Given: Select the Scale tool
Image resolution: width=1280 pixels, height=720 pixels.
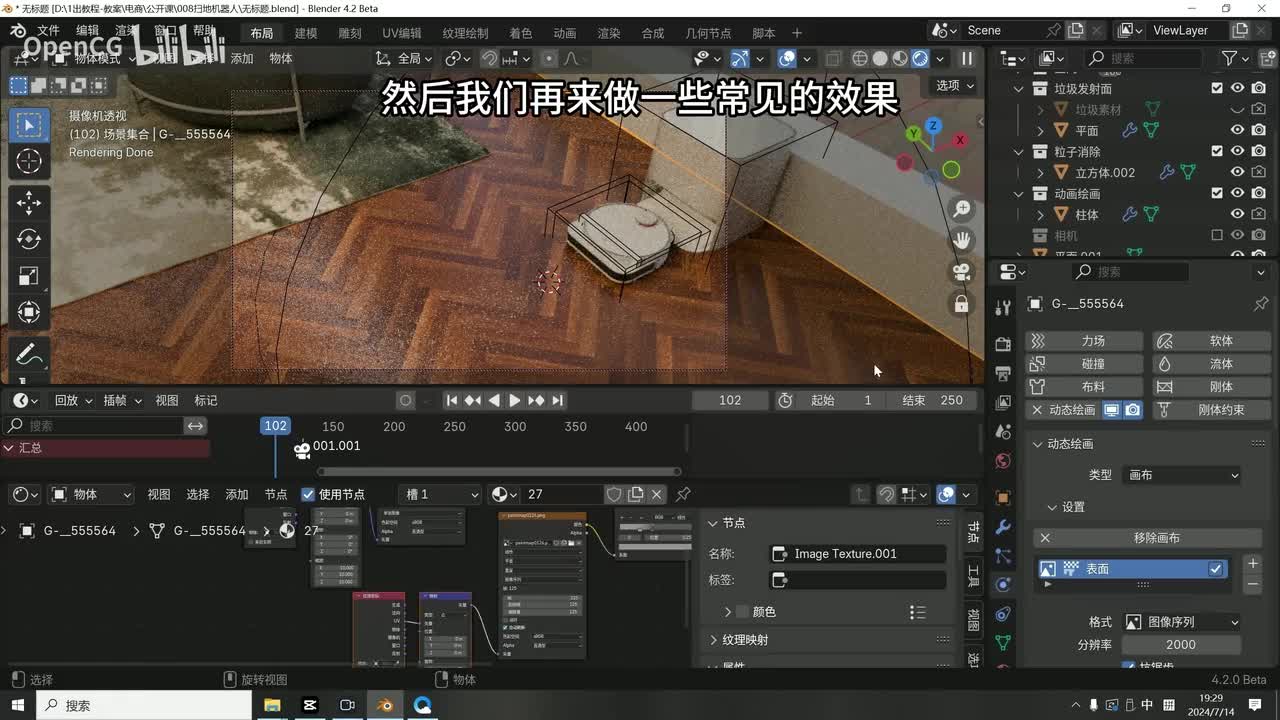Looking at the screenshot, I should click(x=29, y=276).
